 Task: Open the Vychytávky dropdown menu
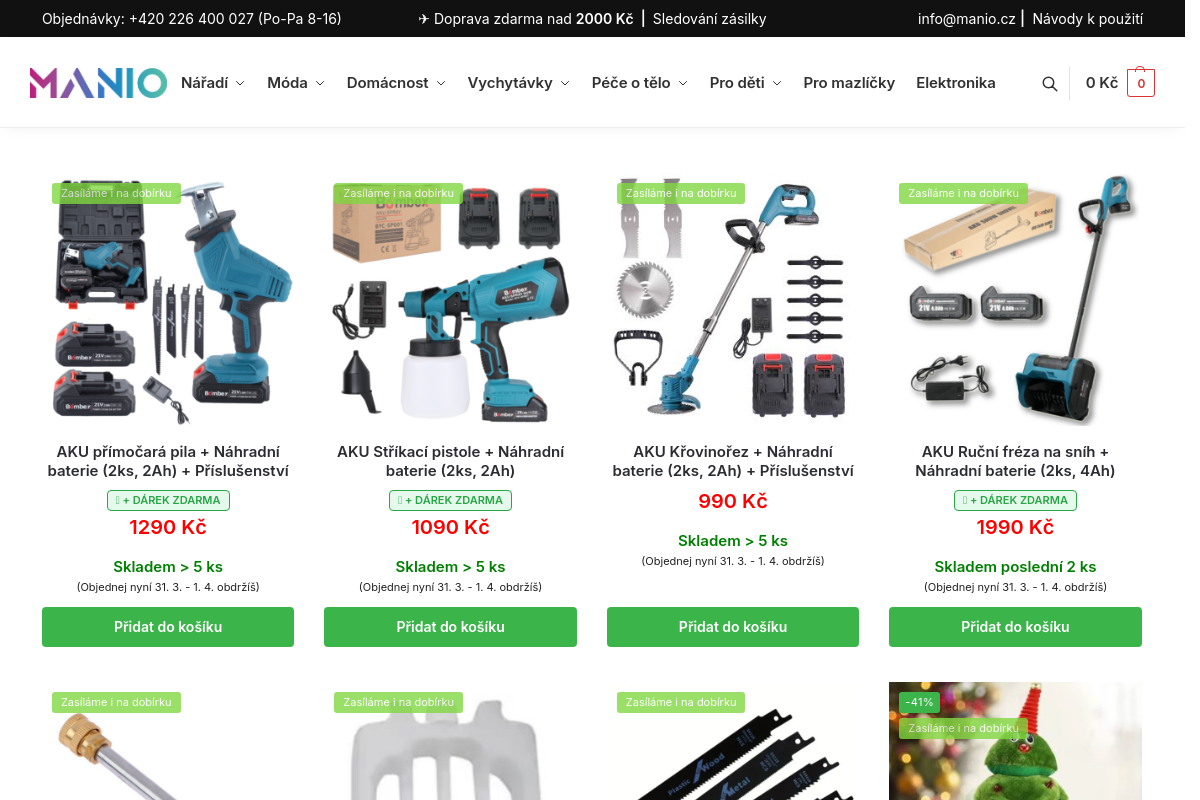(518, 83)
